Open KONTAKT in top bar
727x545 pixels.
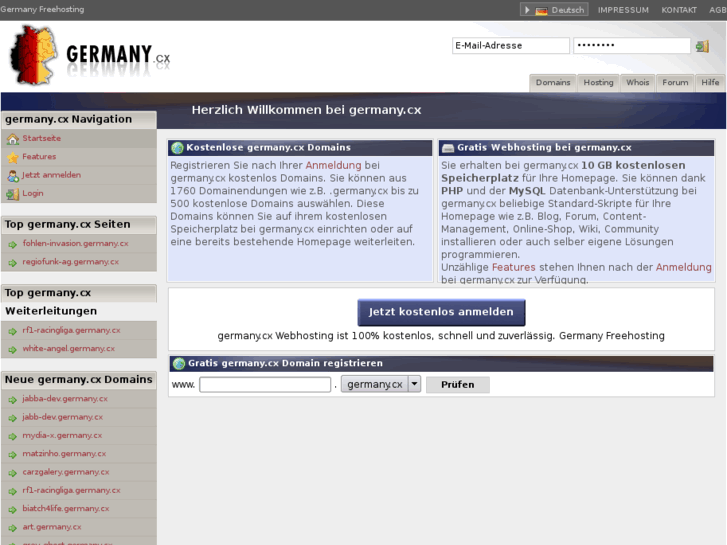click(679, 10)
